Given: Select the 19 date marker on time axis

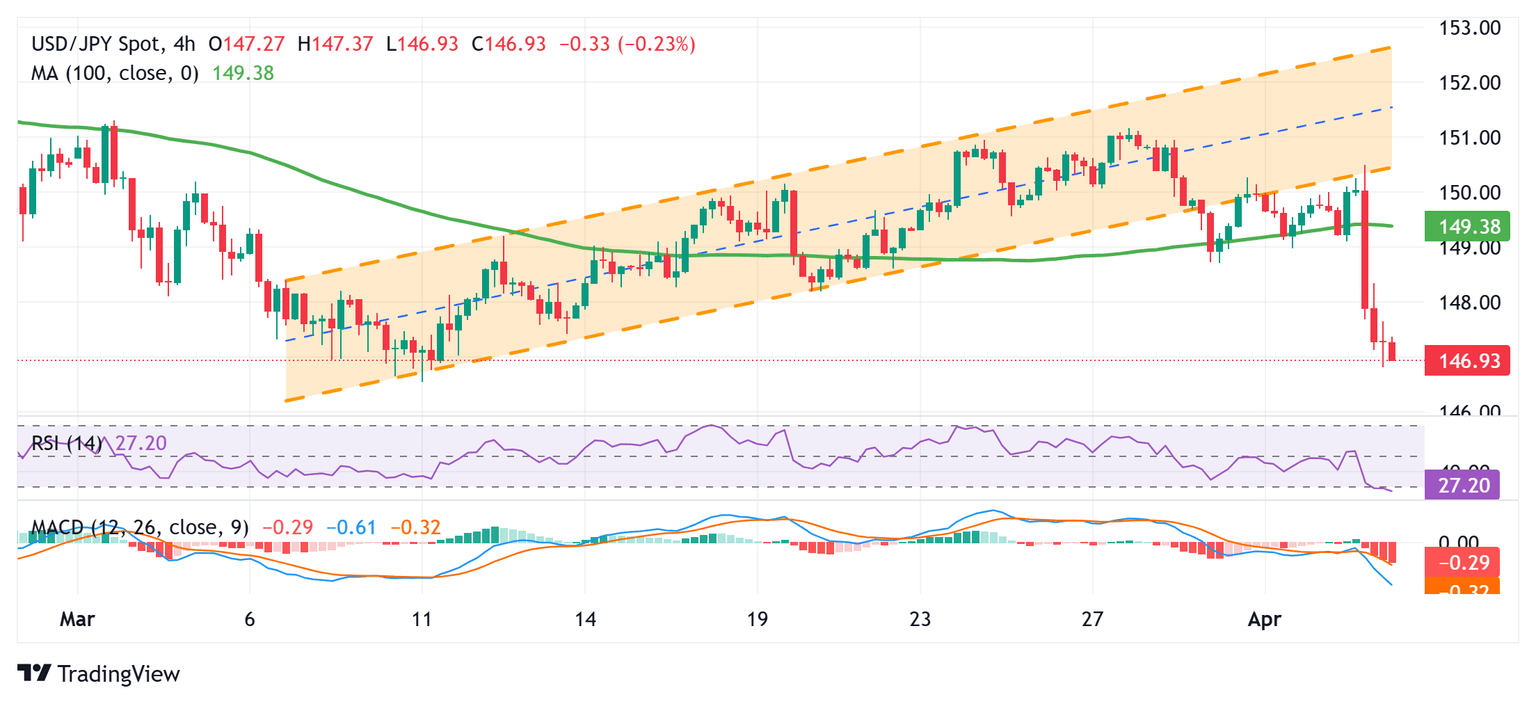Looking at the screenshot, I should (x=757, y=619).
